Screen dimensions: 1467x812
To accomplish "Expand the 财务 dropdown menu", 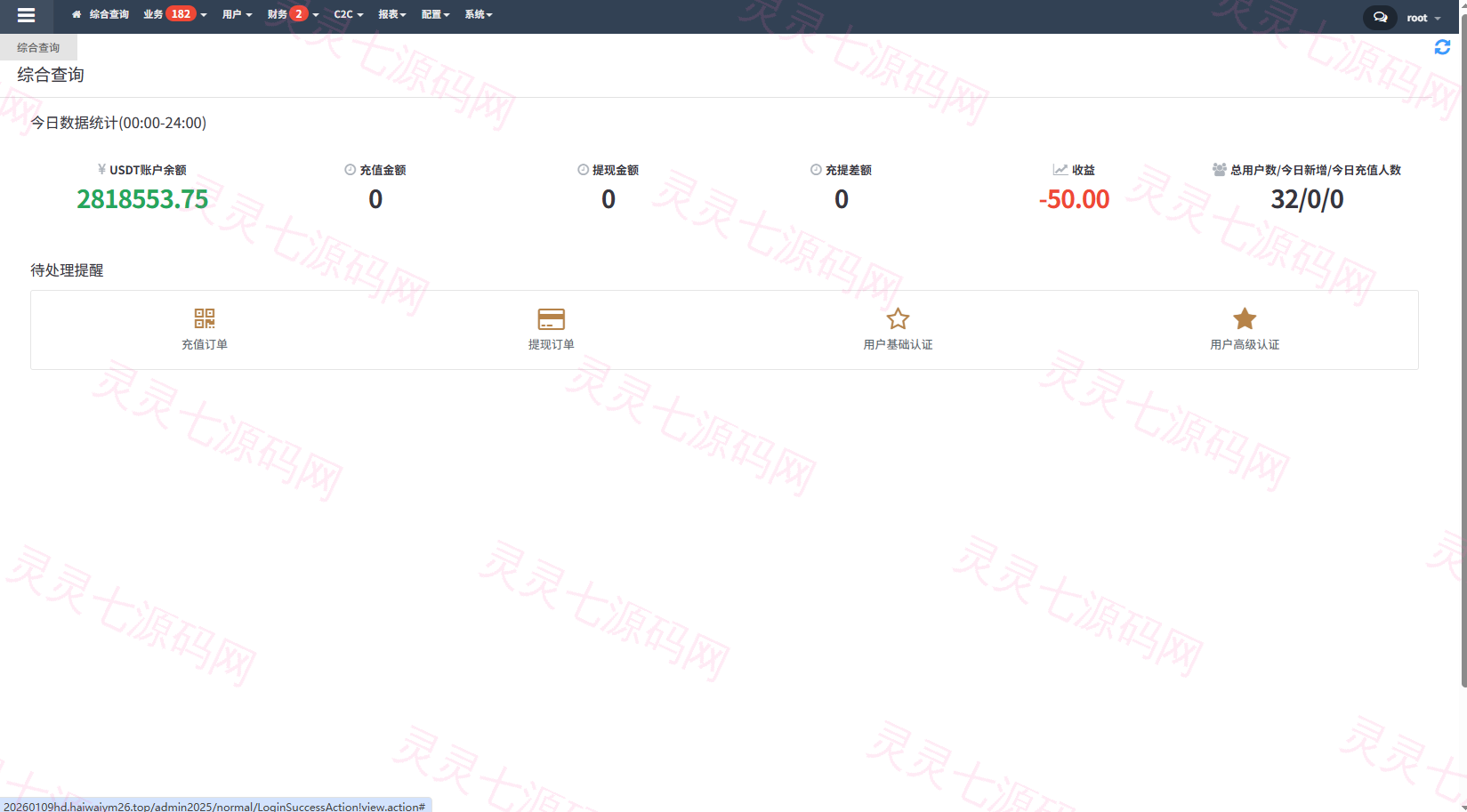I will click(293, 14).
